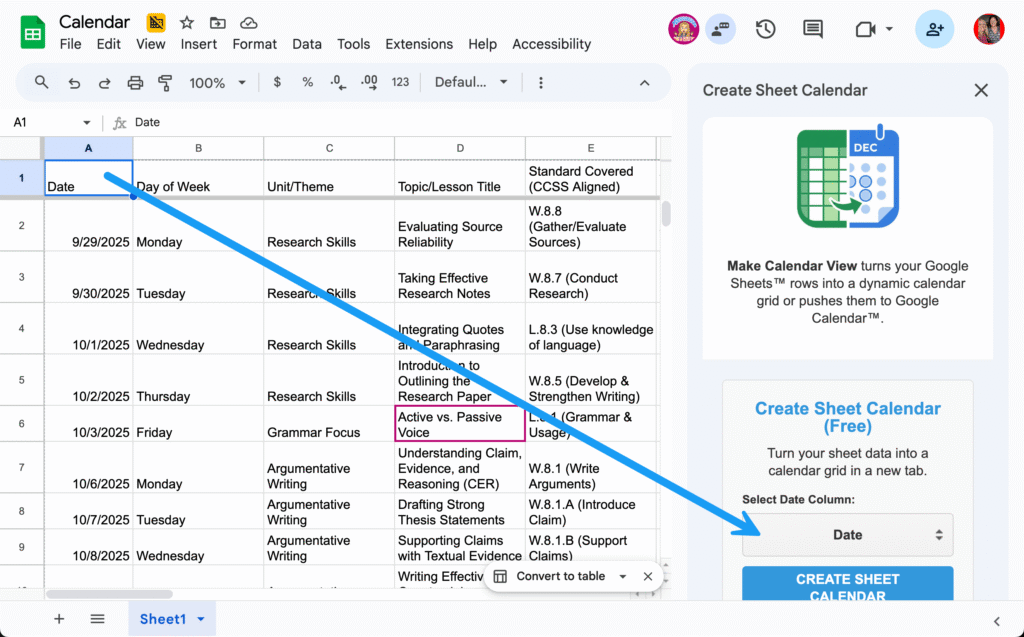Format as currency with dollar icon
The height and width of the screenshot is (637, 1024).
277,82
